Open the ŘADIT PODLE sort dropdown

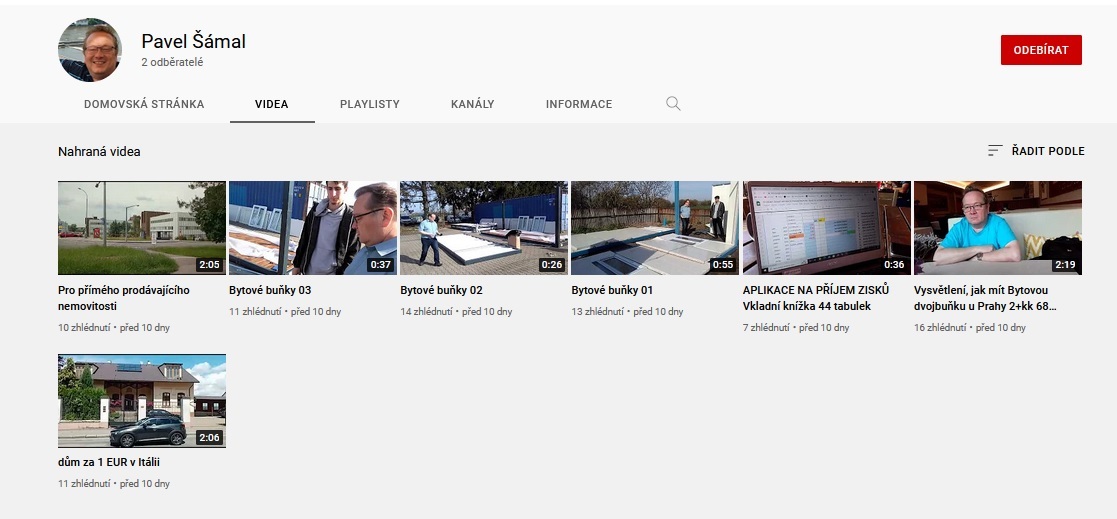(1036, 151)
